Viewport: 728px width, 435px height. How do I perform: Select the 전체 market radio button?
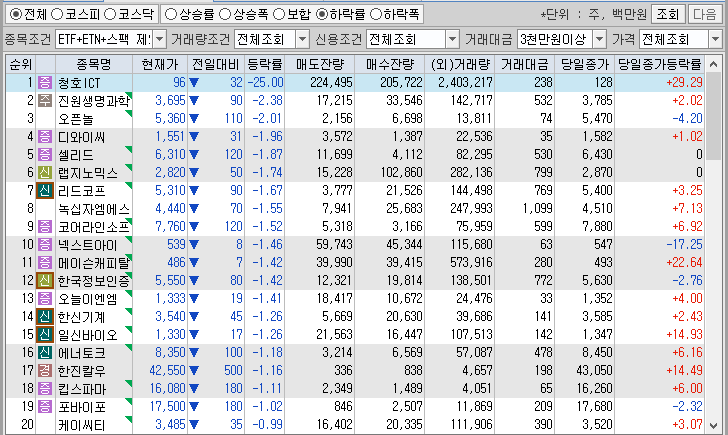click(x=15, y=14)
